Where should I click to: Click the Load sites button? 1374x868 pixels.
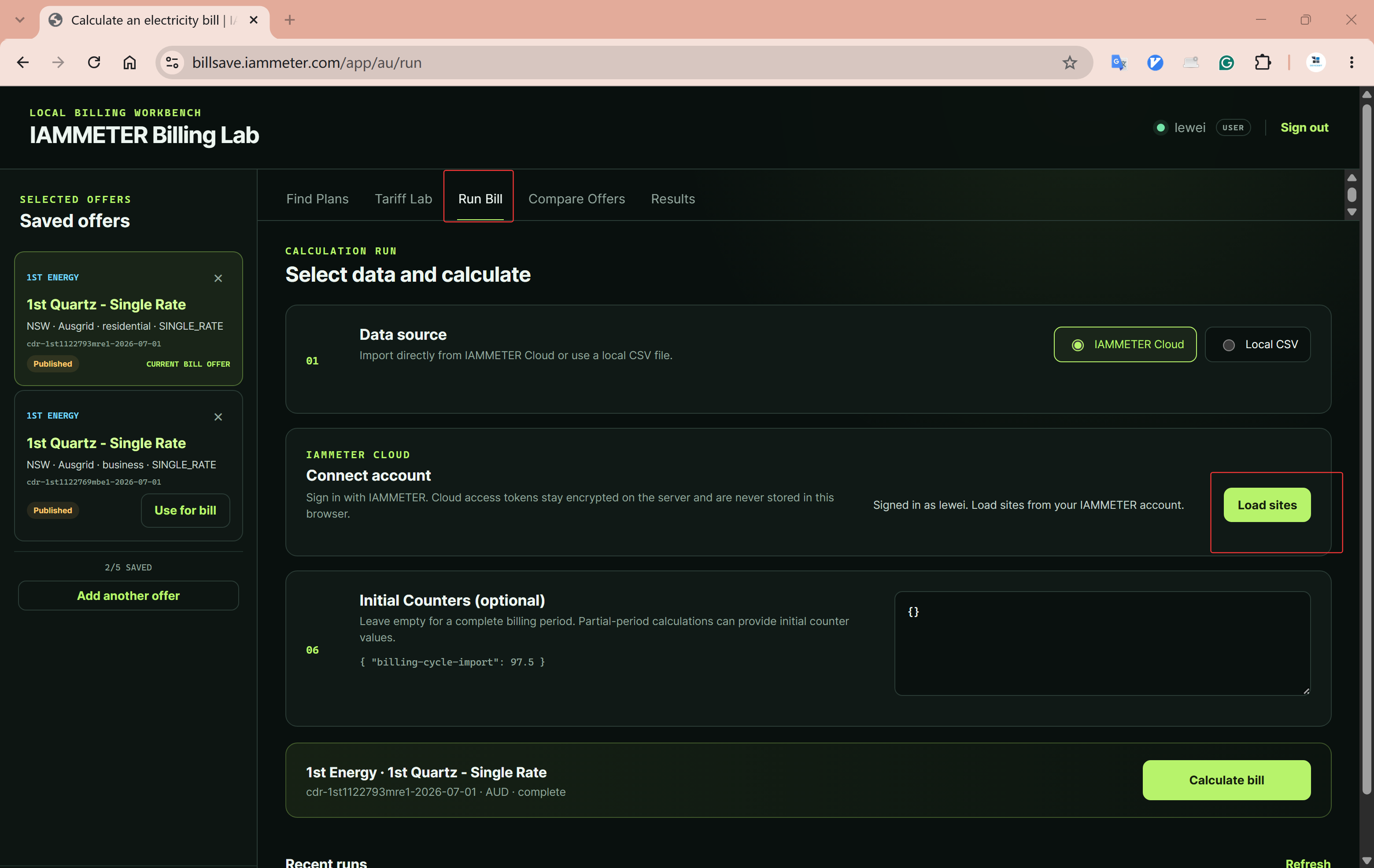coord(1267,505)
